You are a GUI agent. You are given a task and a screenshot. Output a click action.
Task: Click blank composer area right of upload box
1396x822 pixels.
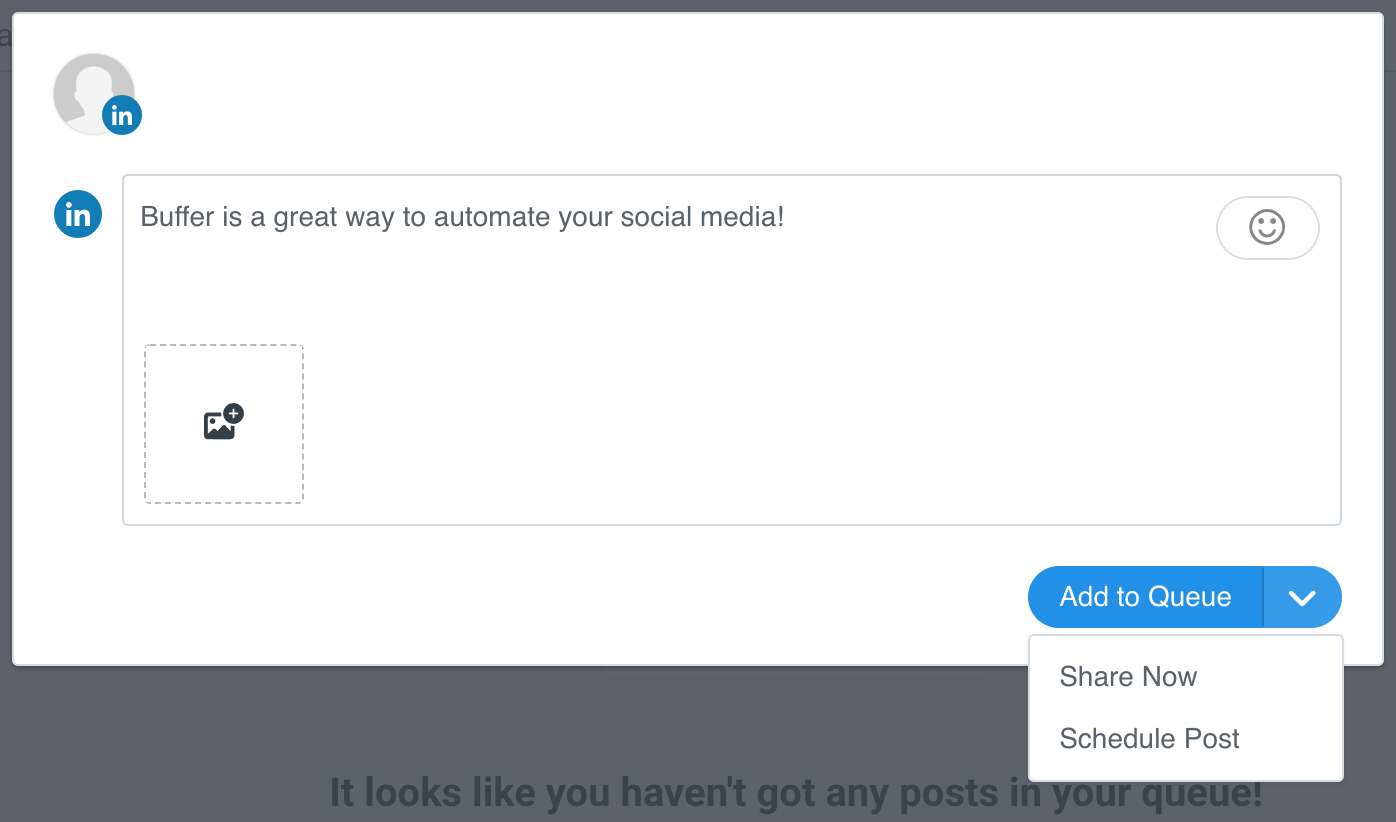click(x=800, y=430)
